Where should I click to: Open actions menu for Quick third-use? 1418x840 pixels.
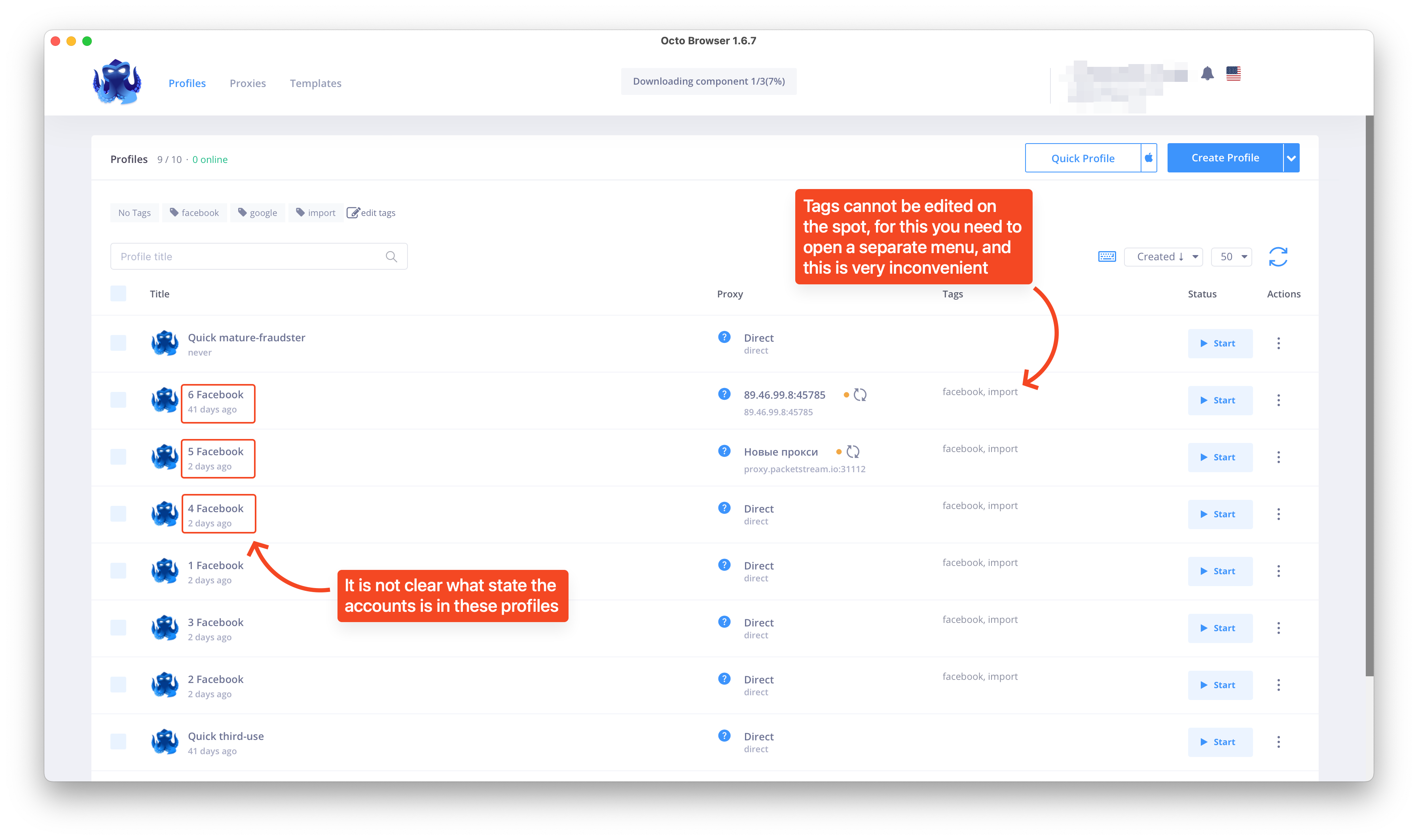point(1278,742)
